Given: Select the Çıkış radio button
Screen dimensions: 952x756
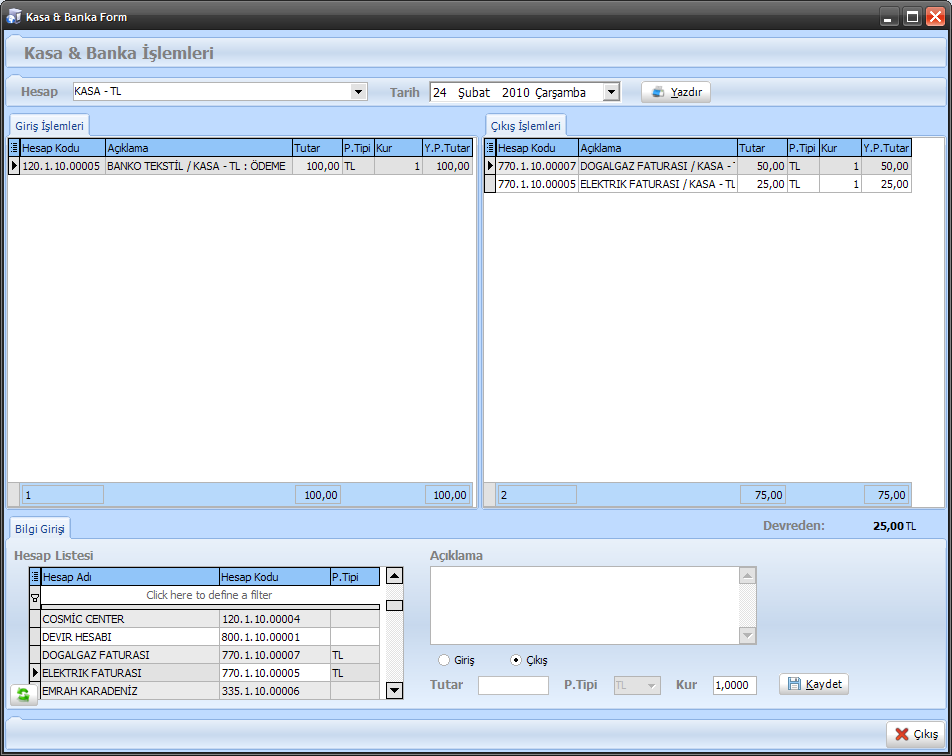Looking at the screenshot, I should point(516,660).
